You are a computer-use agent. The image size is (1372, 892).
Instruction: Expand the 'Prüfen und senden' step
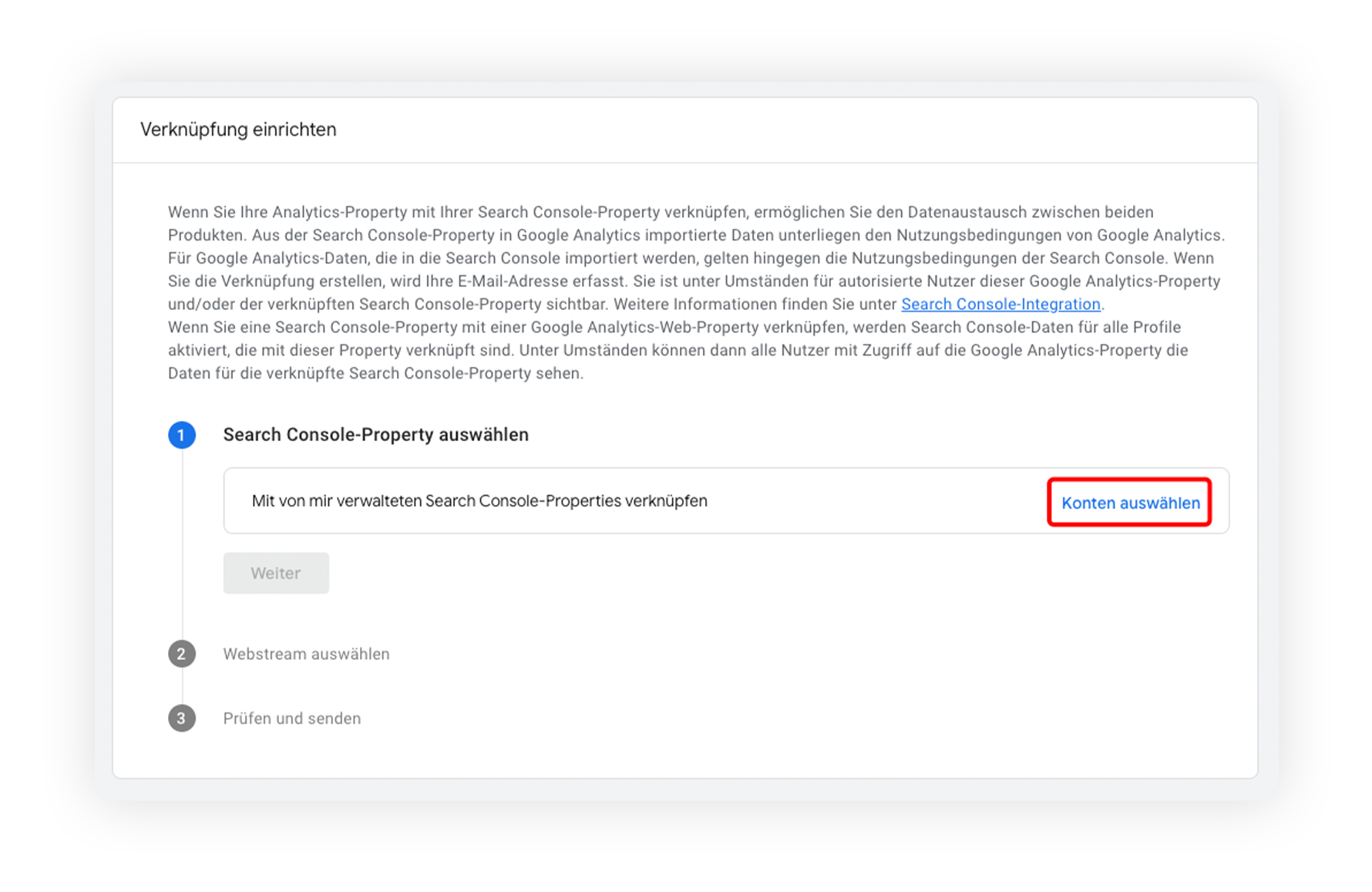pos(291,719)
